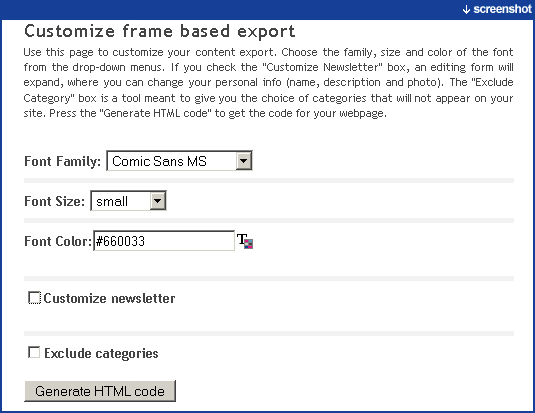Viewport: 535px width, 413px height.
Task: Follow the "screenshot" link in header
Action: (502, 9)
